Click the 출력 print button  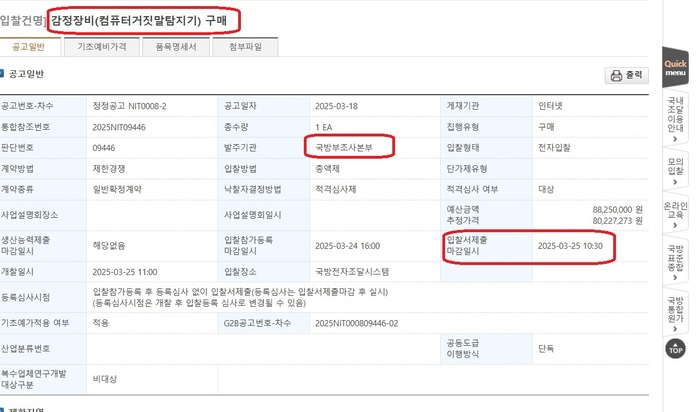pyautogui.click(x=627, y=76)
